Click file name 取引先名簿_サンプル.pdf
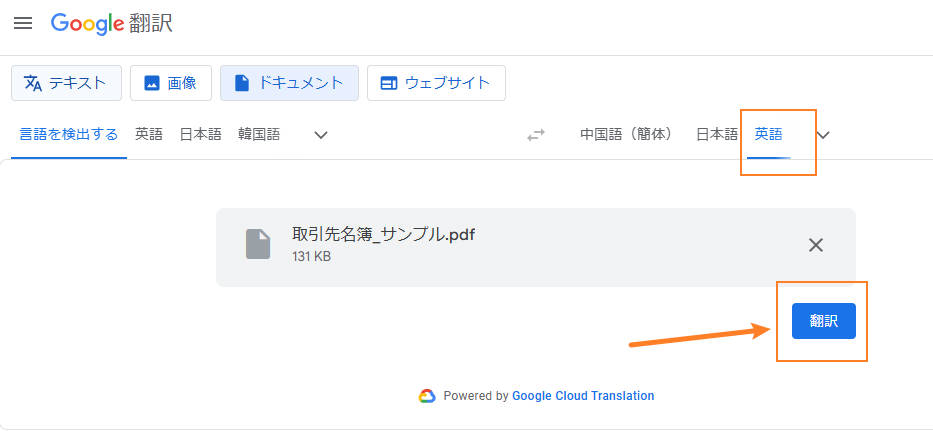This screenshot has width=933, height=442. coord(384,234)
